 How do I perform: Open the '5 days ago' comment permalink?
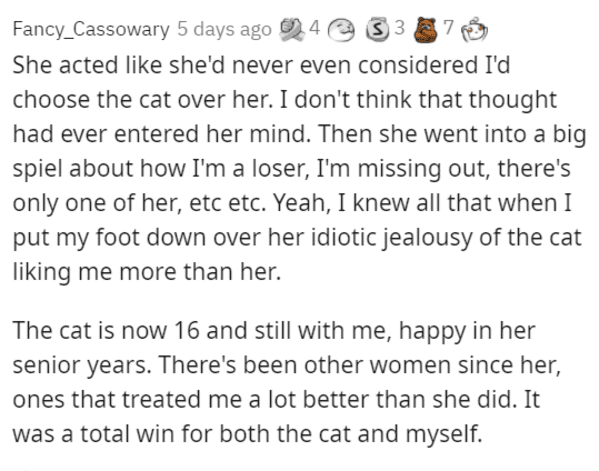[x=224, y=29]
